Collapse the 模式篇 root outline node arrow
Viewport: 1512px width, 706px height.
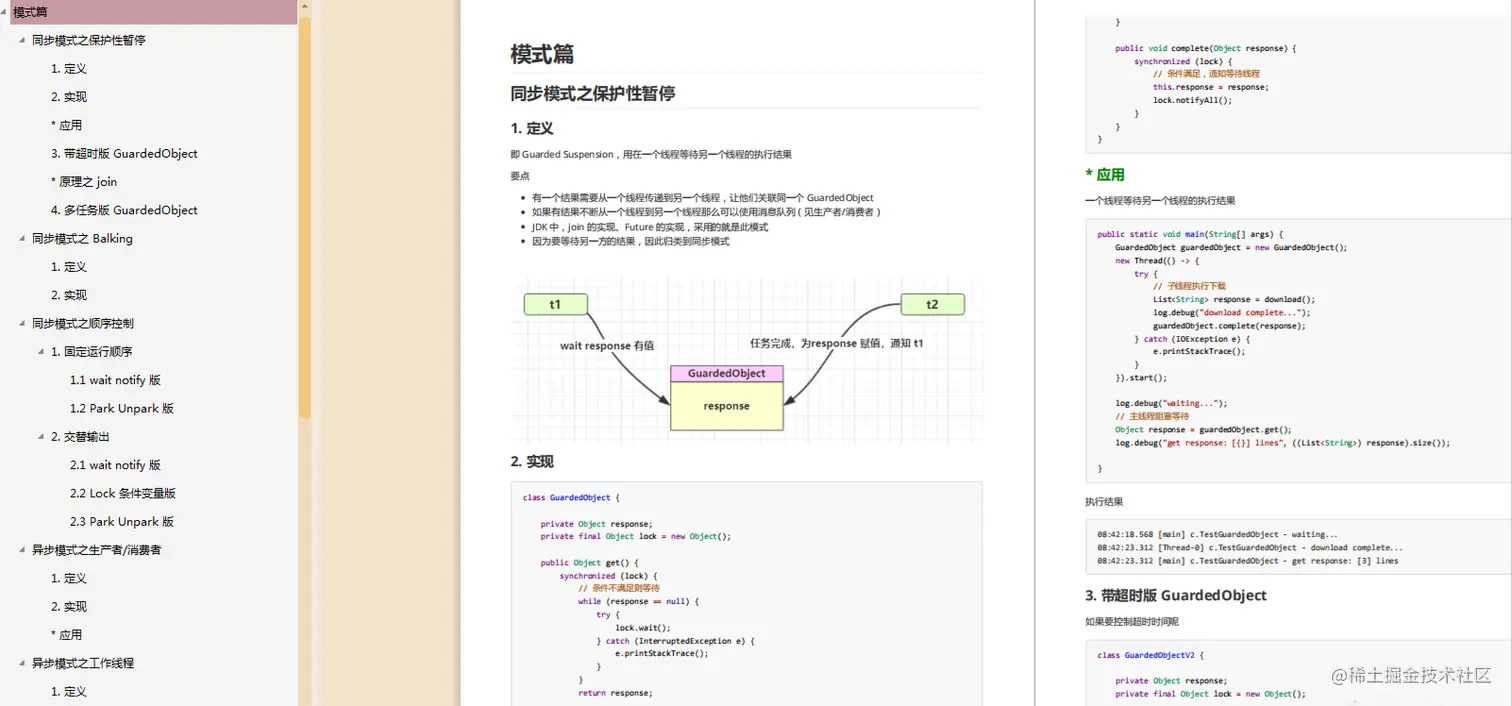[5, 12]
